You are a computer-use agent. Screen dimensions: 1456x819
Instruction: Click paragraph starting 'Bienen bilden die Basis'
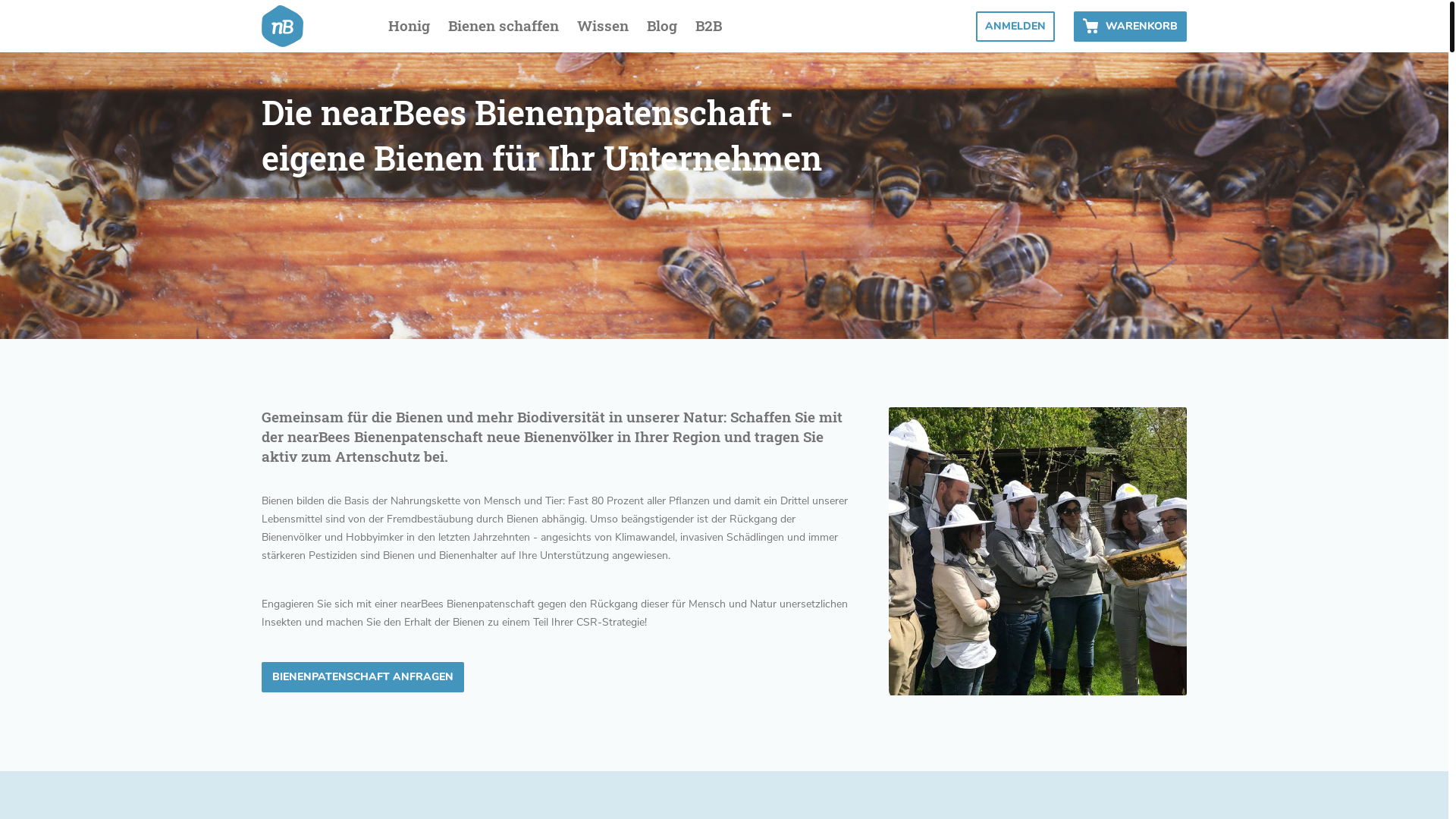(x=555, y=529)
